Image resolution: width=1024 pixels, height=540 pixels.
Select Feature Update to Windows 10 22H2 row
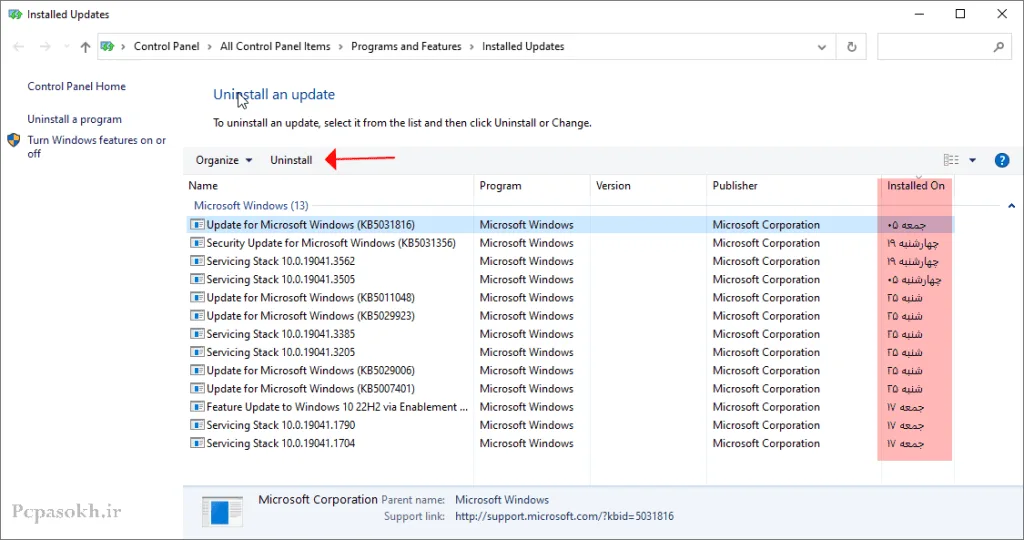coord(569,407)
